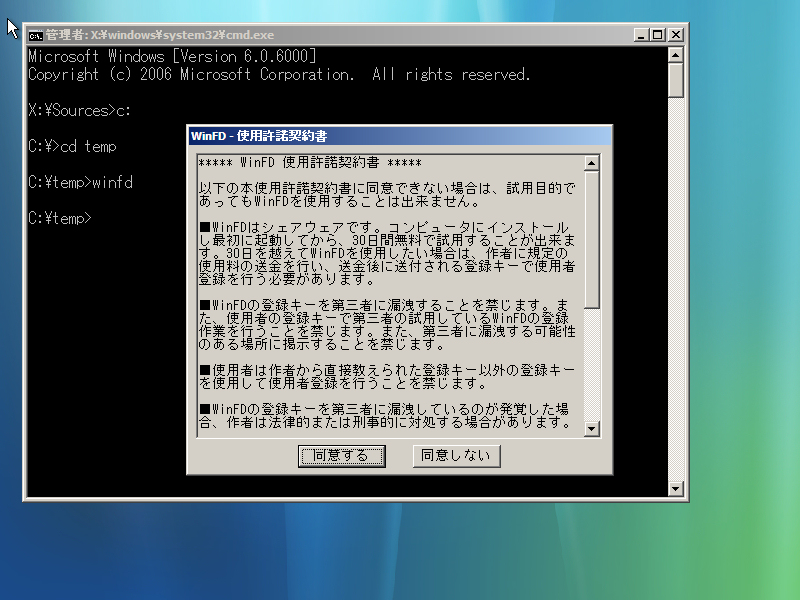Click the 'X:\Sources>c:' command line
This screenshot has height=600, width=800.
pyautogui.click(x=79, y=110)
